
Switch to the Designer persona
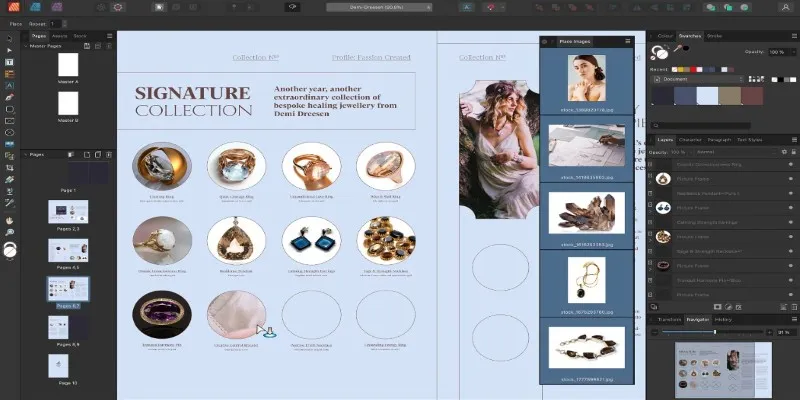pos(35,7)
